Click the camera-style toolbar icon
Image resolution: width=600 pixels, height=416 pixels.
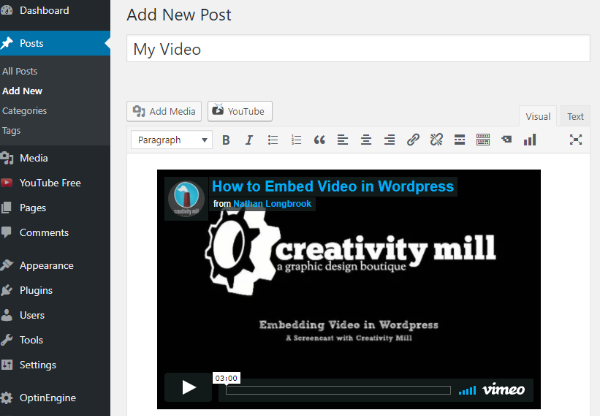tap(506, 140)
